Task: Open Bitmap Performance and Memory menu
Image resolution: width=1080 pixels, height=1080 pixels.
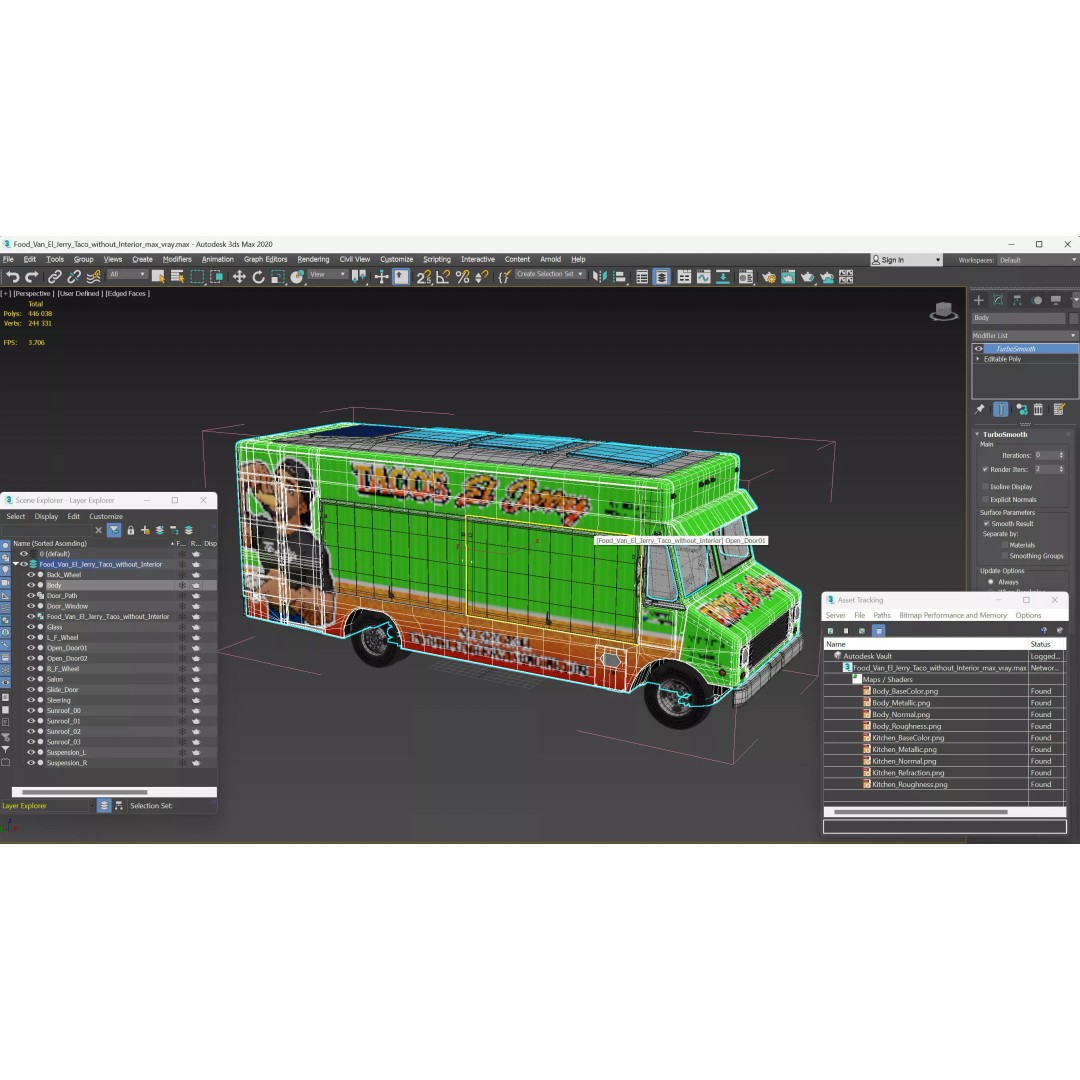Action: click(953, 615)
